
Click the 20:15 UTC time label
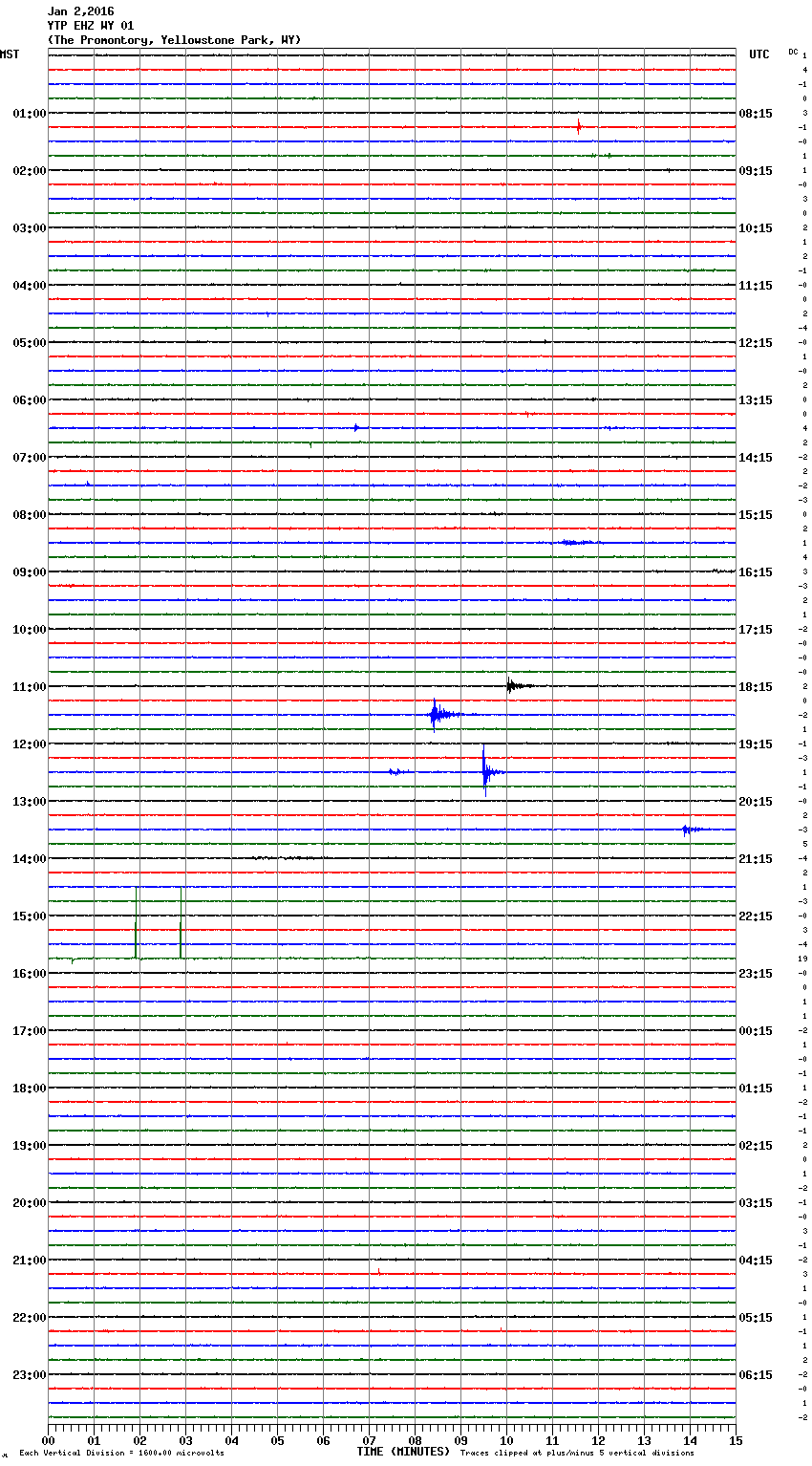point(756,802)
